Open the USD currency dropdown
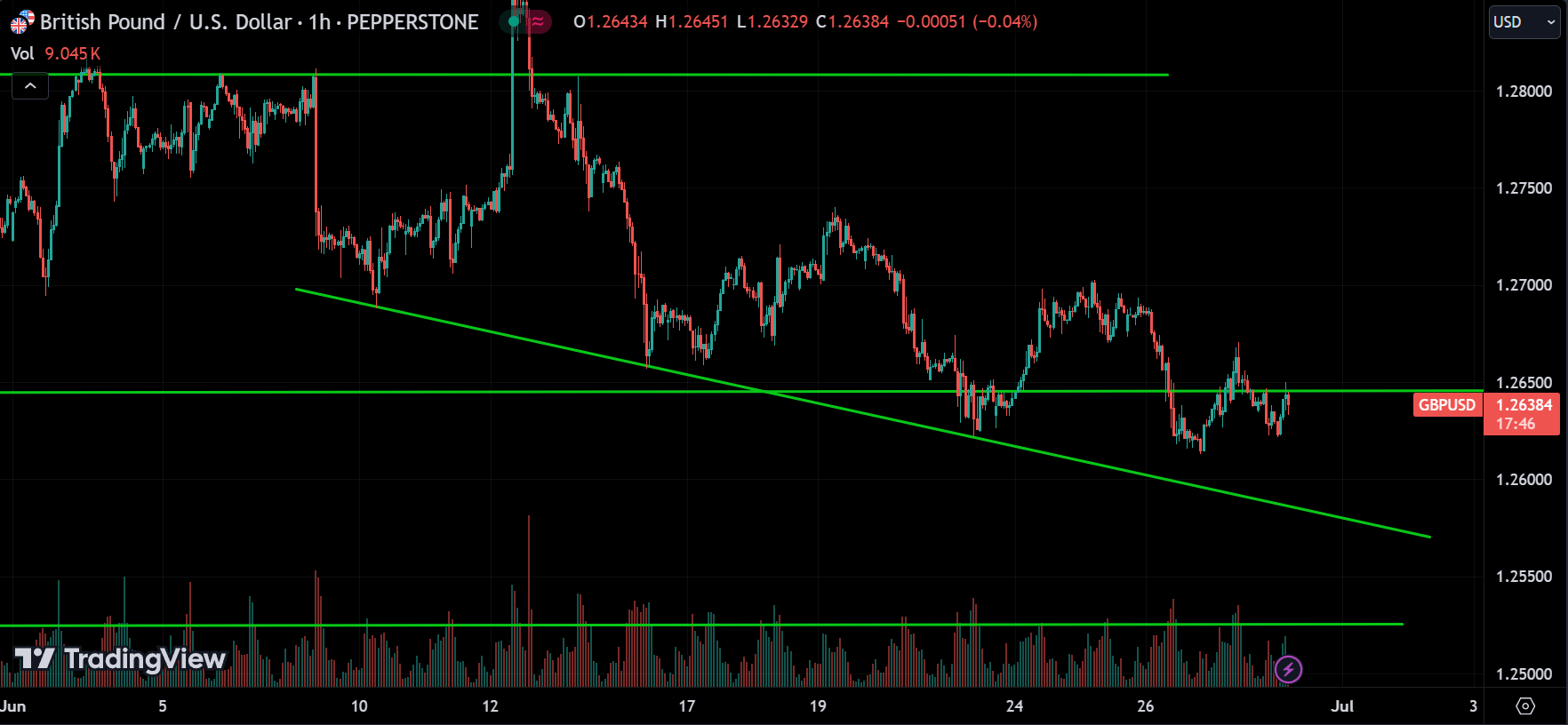Image resolution: width=1568 pixels, height=725 pixels. point(1524,22)
